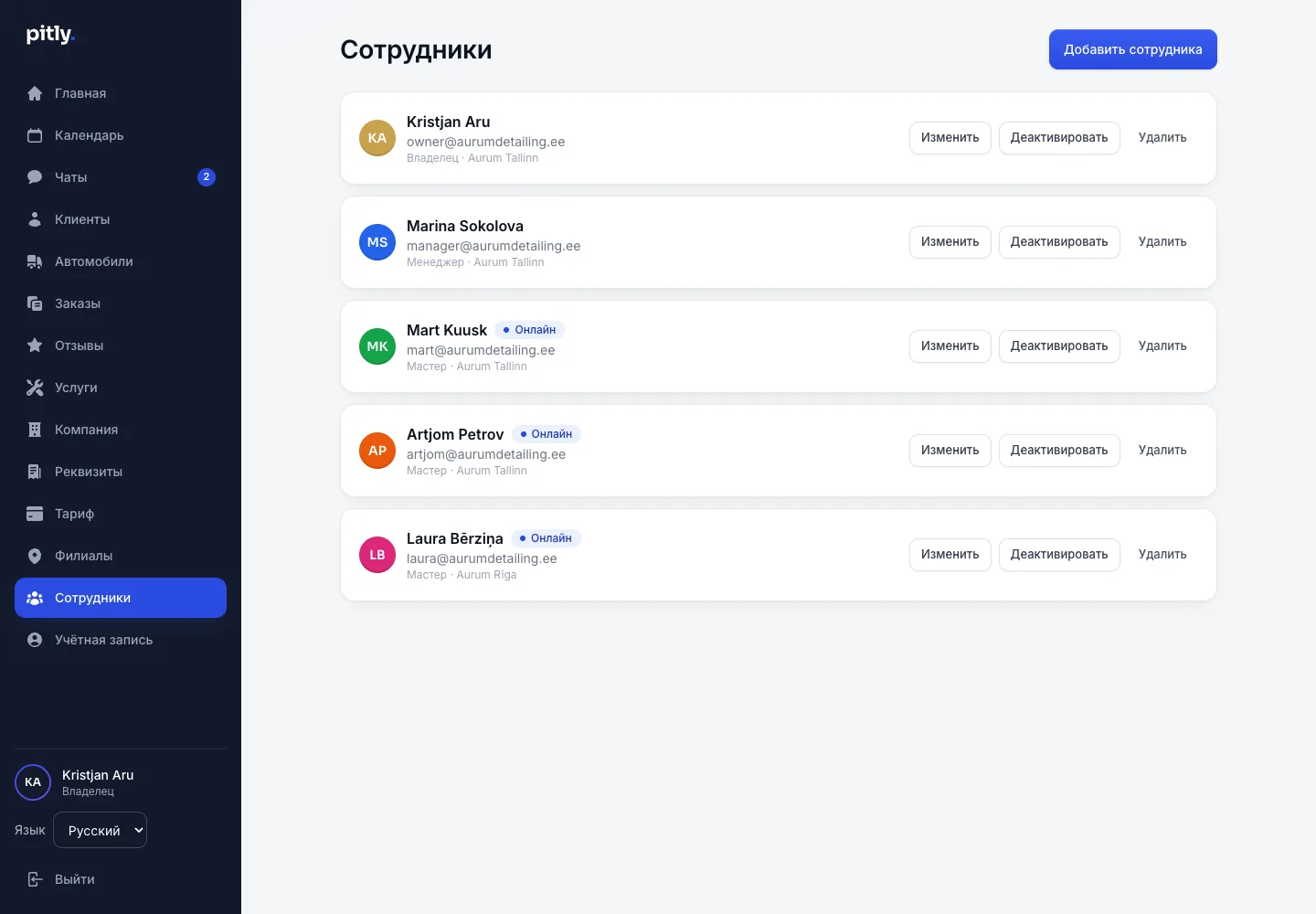Click Деактивировать for Mart Kuusk
This screenshot has width=1316, height=914.
tap(1058, 346)
